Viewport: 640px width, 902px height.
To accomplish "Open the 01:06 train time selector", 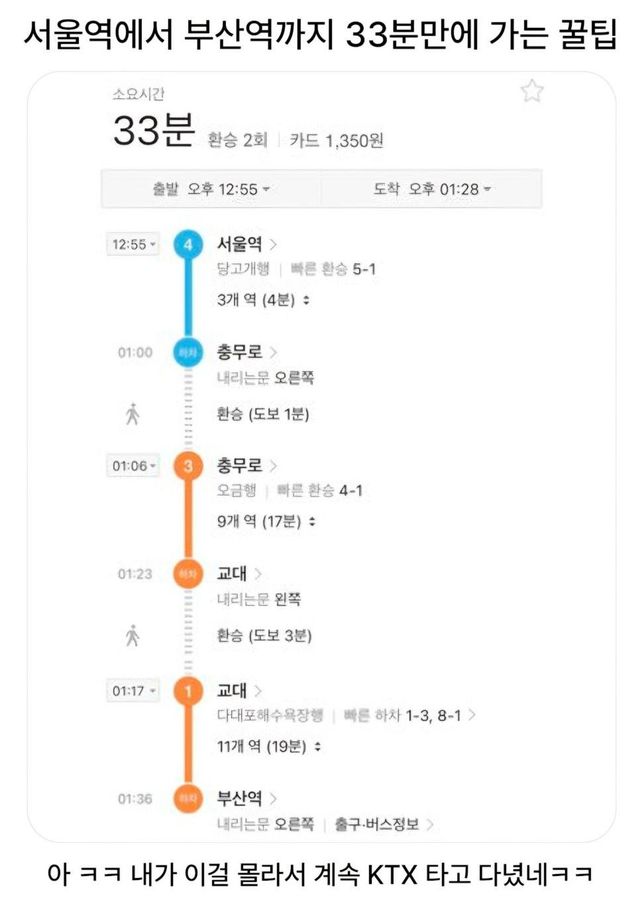I will click(x=133, y=466).
